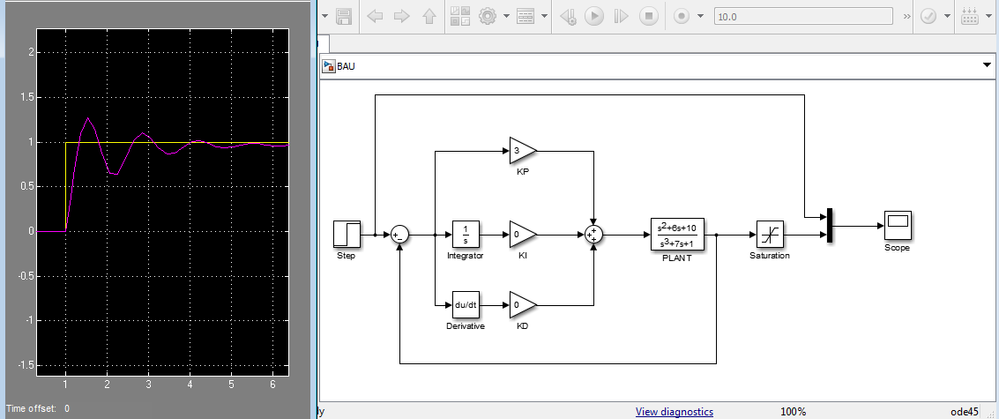Image resolution: width=999 pixels, height=419 pixels.
Task: Open the Model Explorer icon
Action: pos(524,16)
